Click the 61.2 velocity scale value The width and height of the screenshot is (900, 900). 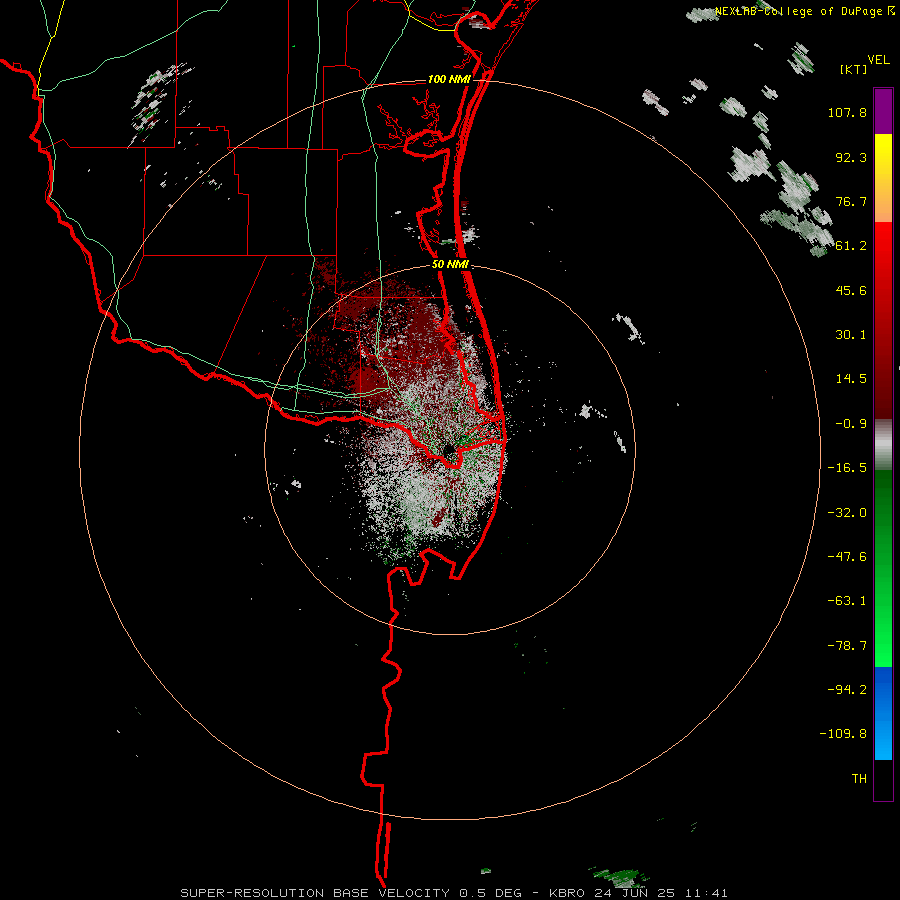pyautogui.click(x=851, y=246)
